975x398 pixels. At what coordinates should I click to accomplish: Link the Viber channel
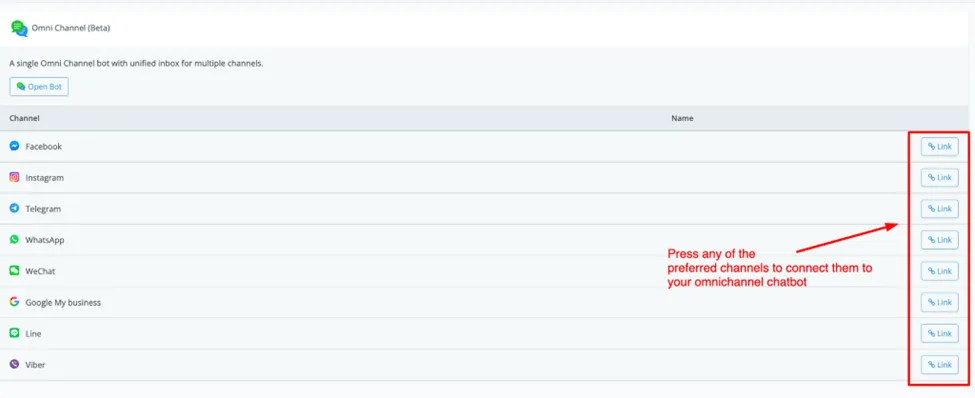[940, 365]
